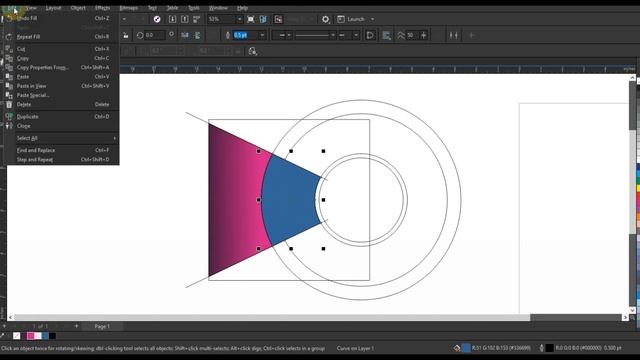This screenshot has height=360, width=640.
Task: Open the outline width dropdown
Action: (x=262, y=36)
